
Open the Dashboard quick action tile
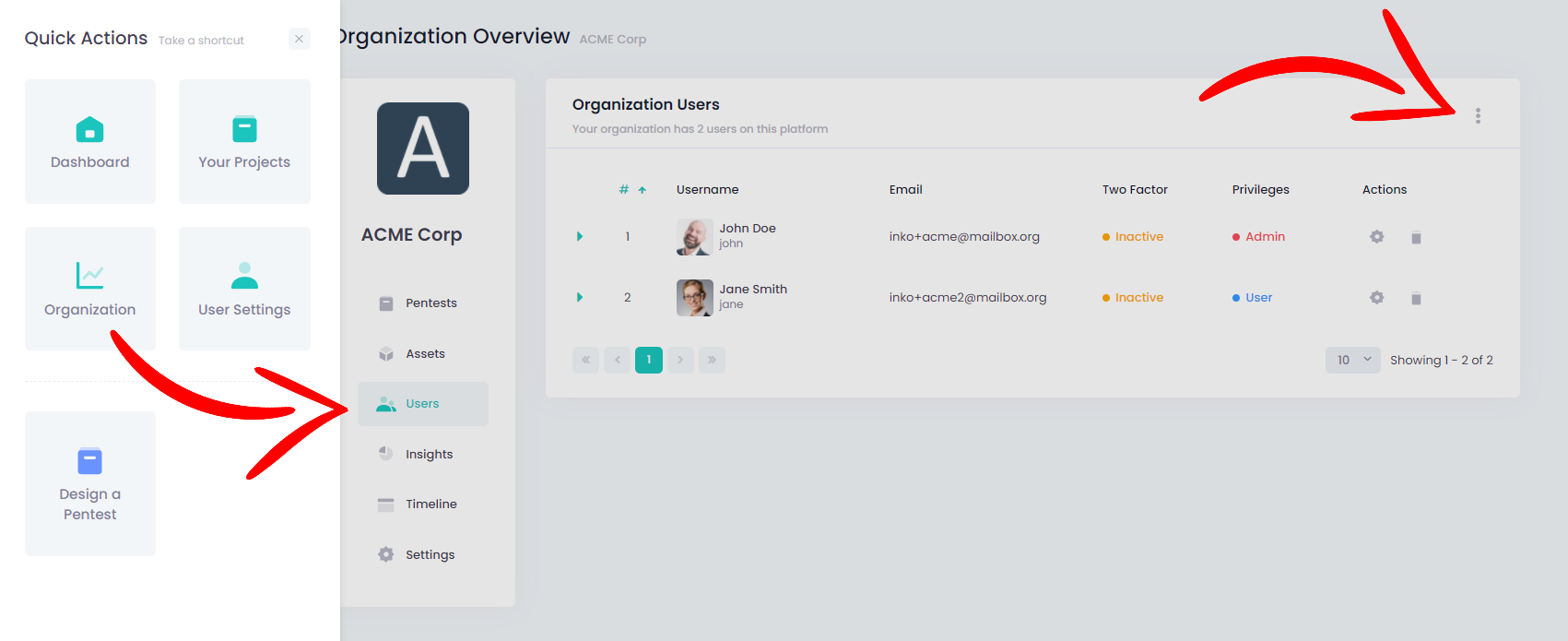(90, 142)
